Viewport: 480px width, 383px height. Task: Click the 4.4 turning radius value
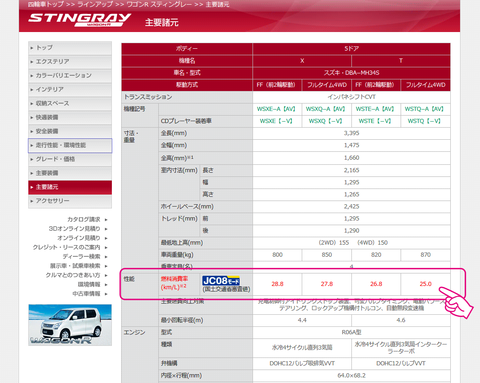(302, 320)
